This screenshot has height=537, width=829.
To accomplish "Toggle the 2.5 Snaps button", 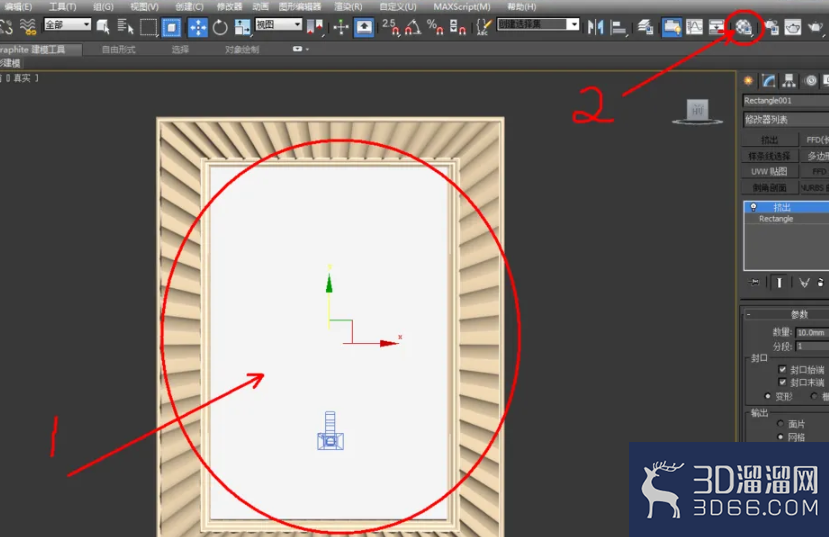I will (391, 27).
